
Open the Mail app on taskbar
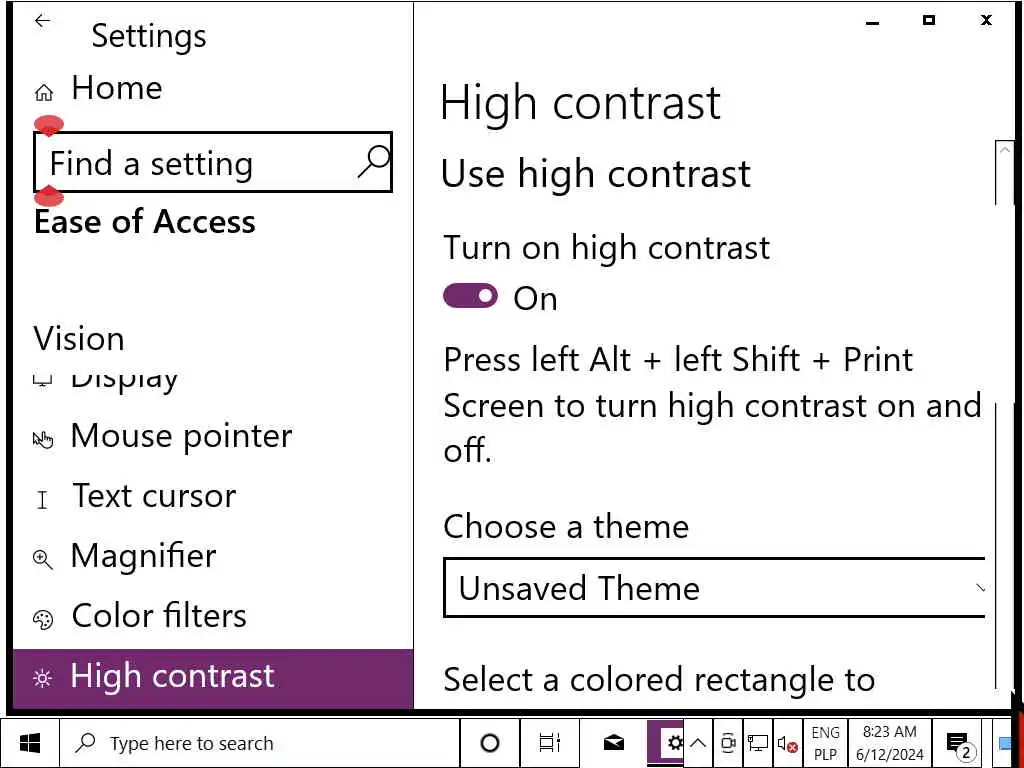[613, 743]
